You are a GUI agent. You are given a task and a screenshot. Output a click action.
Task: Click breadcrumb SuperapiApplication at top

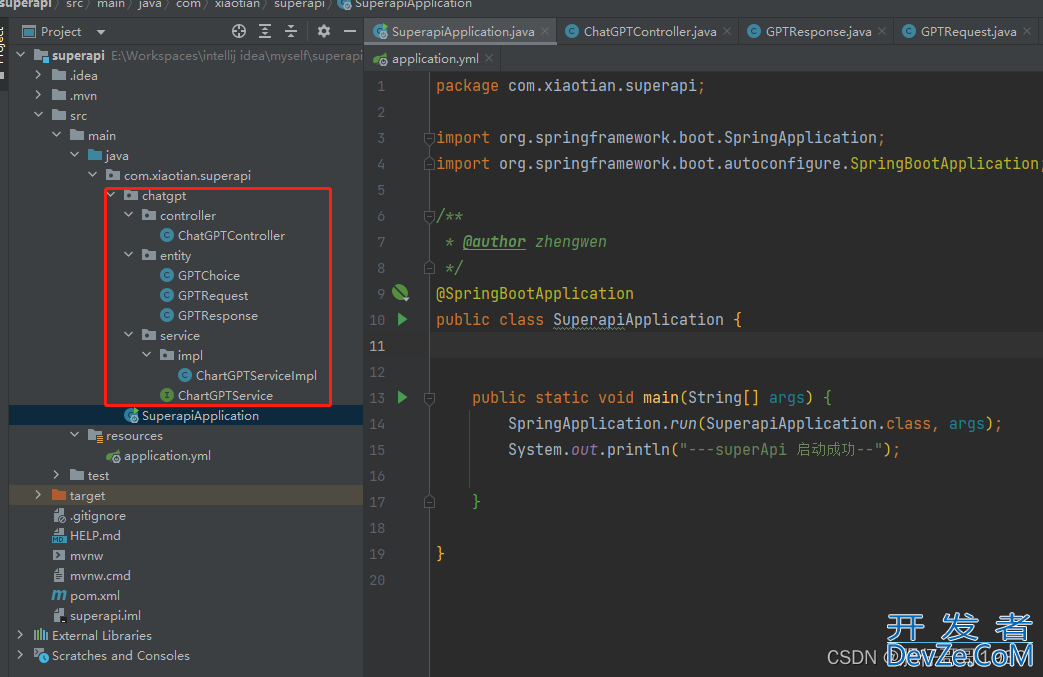(413, 5)
